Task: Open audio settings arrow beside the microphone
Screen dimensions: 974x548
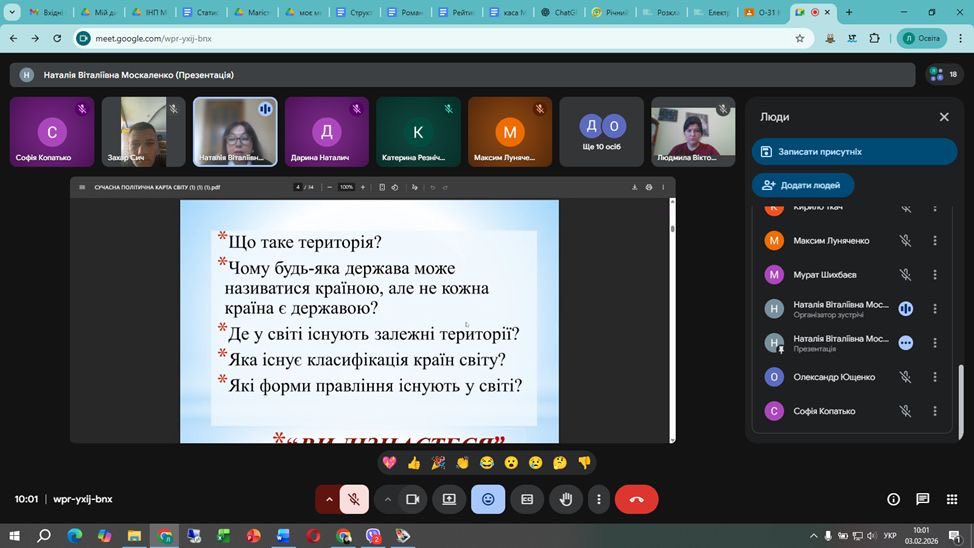Action: coord(329,499)
